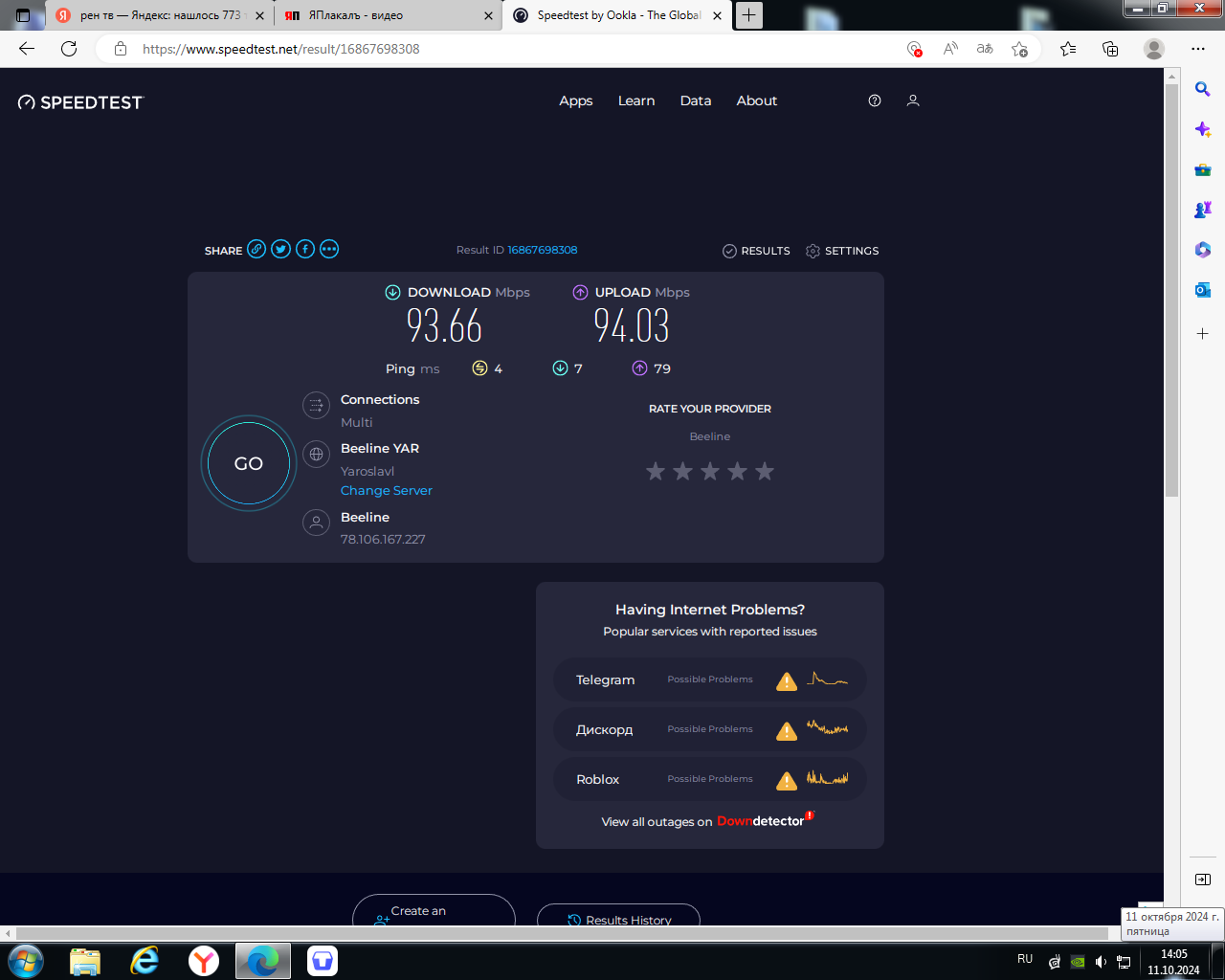Share result on Facebook icon

pyautogui.click(x=305, y=249)
